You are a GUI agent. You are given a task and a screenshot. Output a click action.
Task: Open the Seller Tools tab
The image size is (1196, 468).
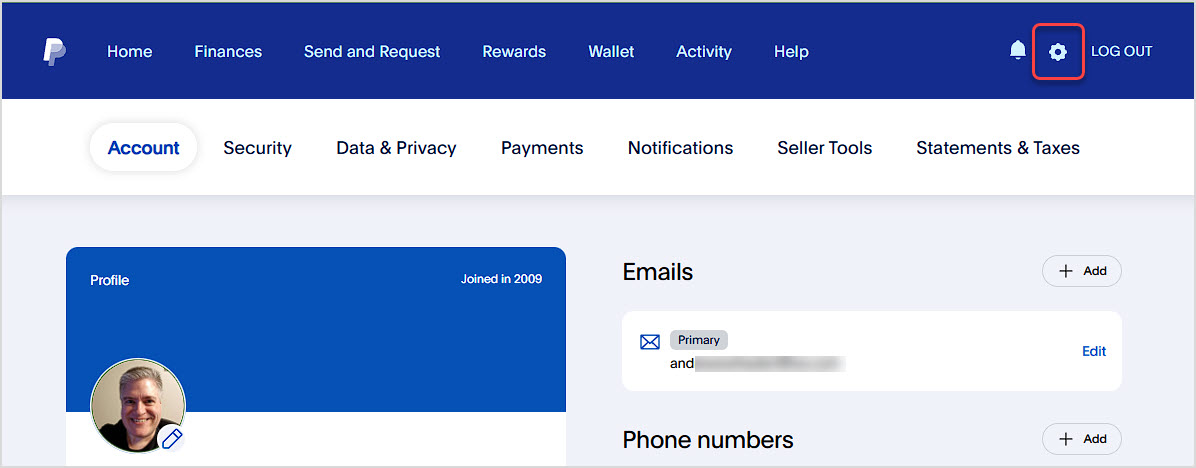click(x=825, y=148)
